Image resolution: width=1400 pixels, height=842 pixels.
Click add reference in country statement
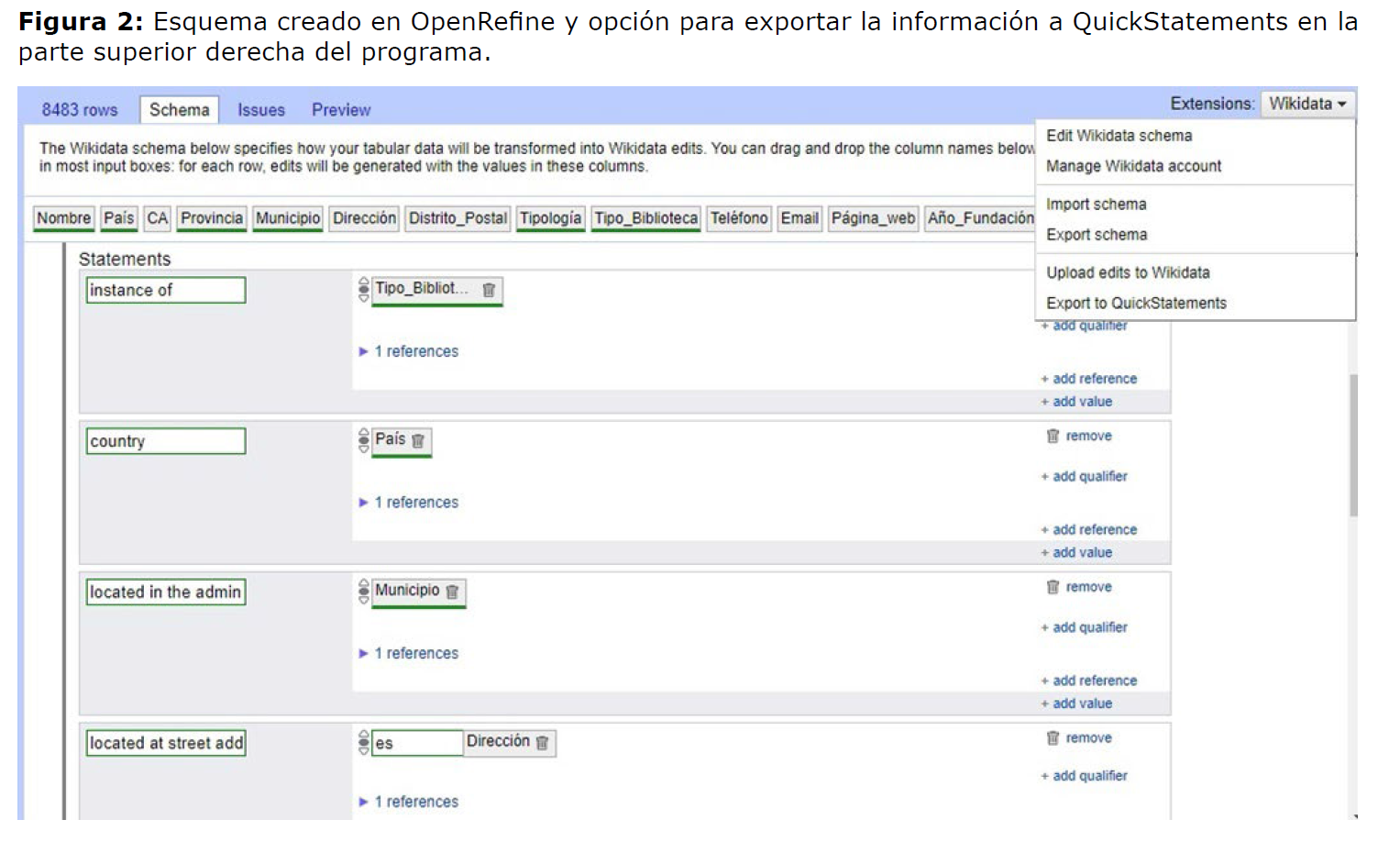[x=1089, y=530]
